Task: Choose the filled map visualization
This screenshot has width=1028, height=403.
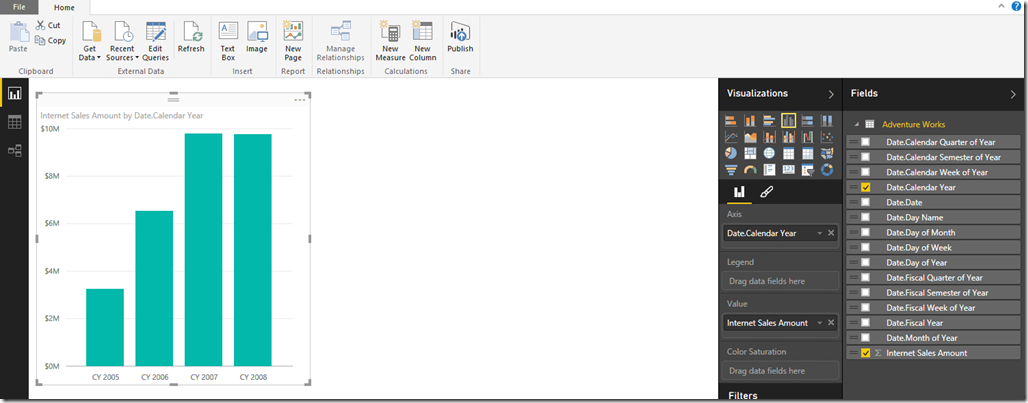Action: pos(827,153)
